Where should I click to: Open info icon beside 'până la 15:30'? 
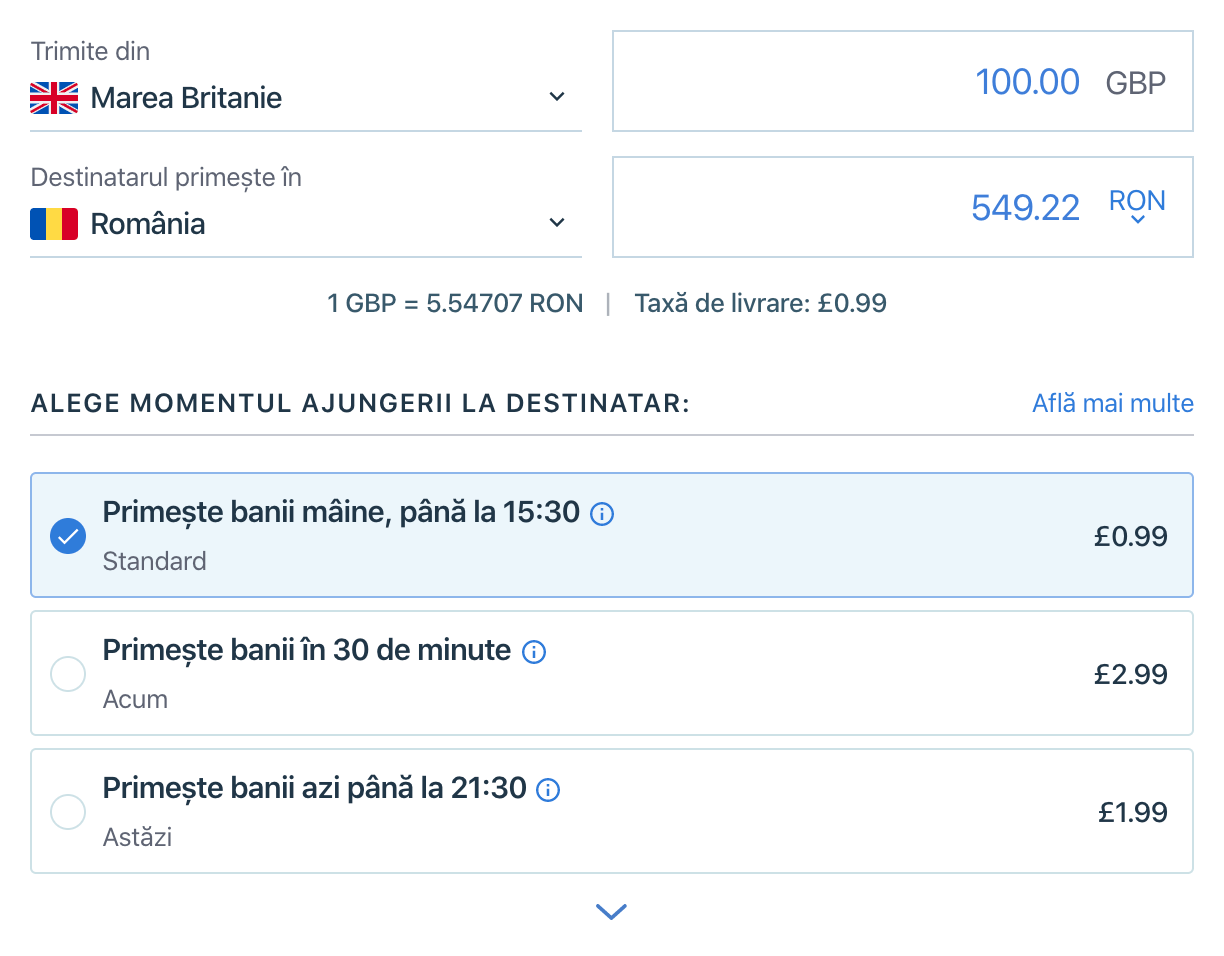pyautogui.click(x=602, y=514)
